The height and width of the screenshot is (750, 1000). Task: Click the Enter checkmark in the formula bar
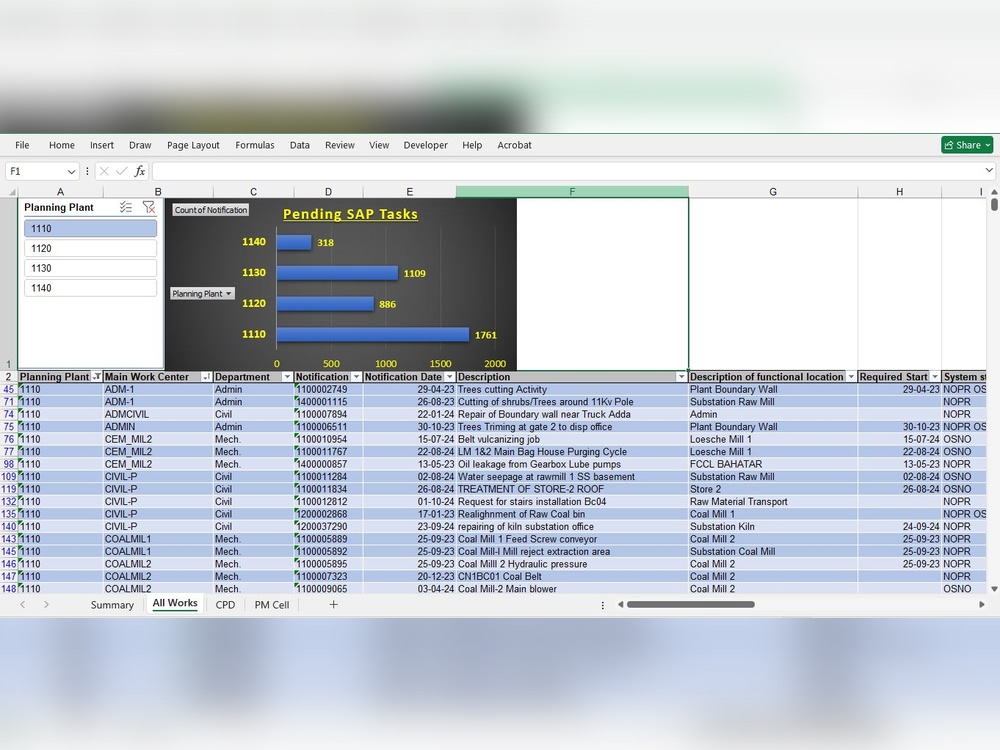coord(124,171)
